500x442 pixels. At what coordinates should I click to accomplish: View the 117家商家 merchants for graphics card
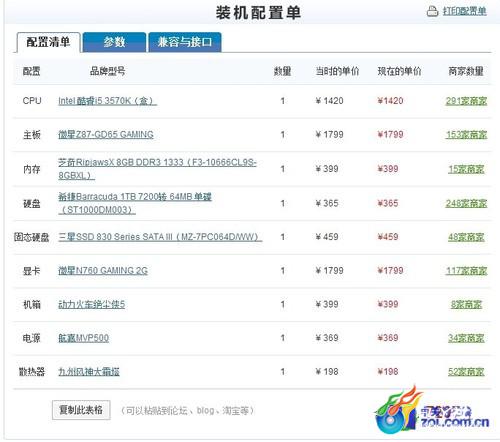pos(466,271)
